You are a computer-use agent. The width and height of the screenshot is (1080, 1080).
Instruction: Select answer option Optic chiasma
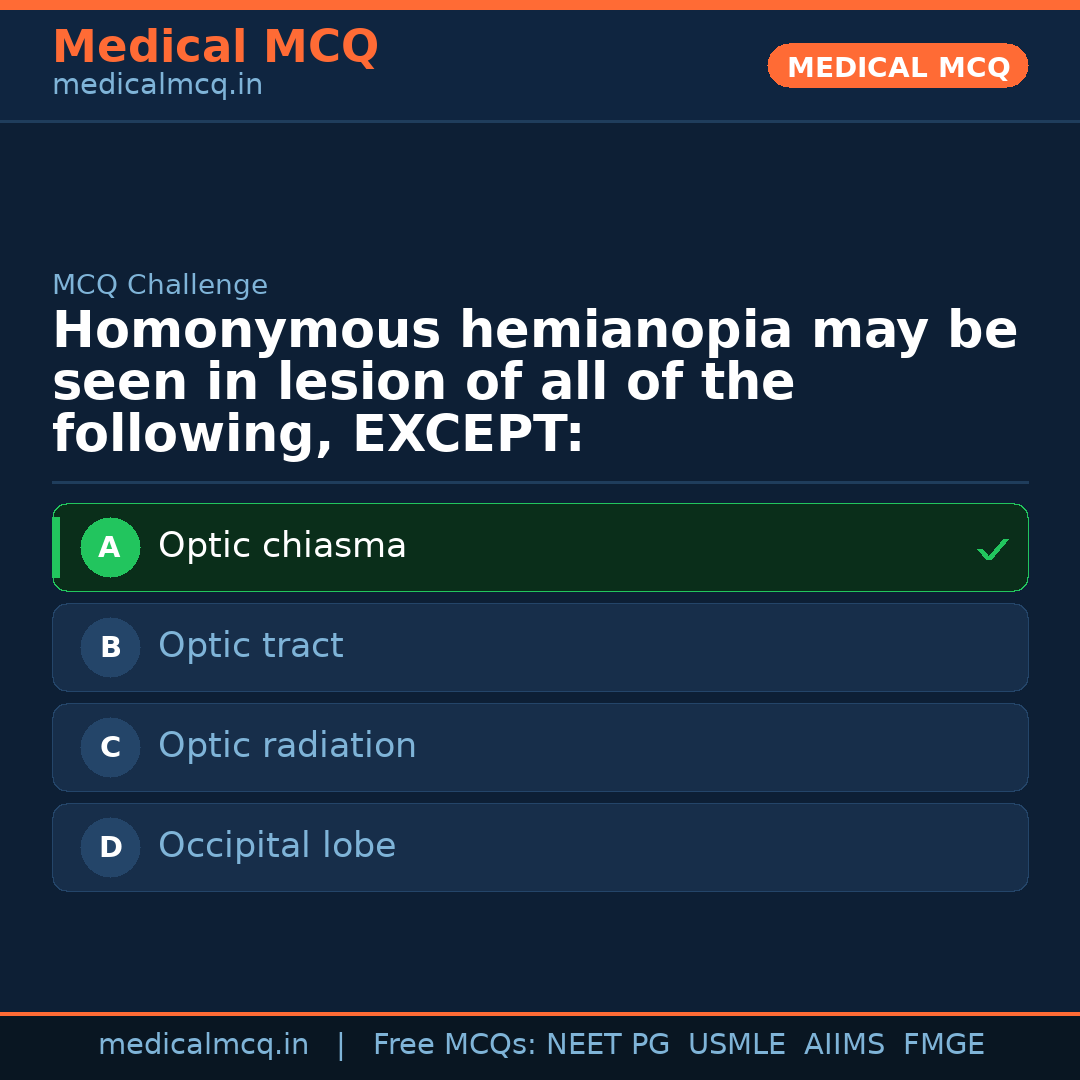[x=540, y=547]
